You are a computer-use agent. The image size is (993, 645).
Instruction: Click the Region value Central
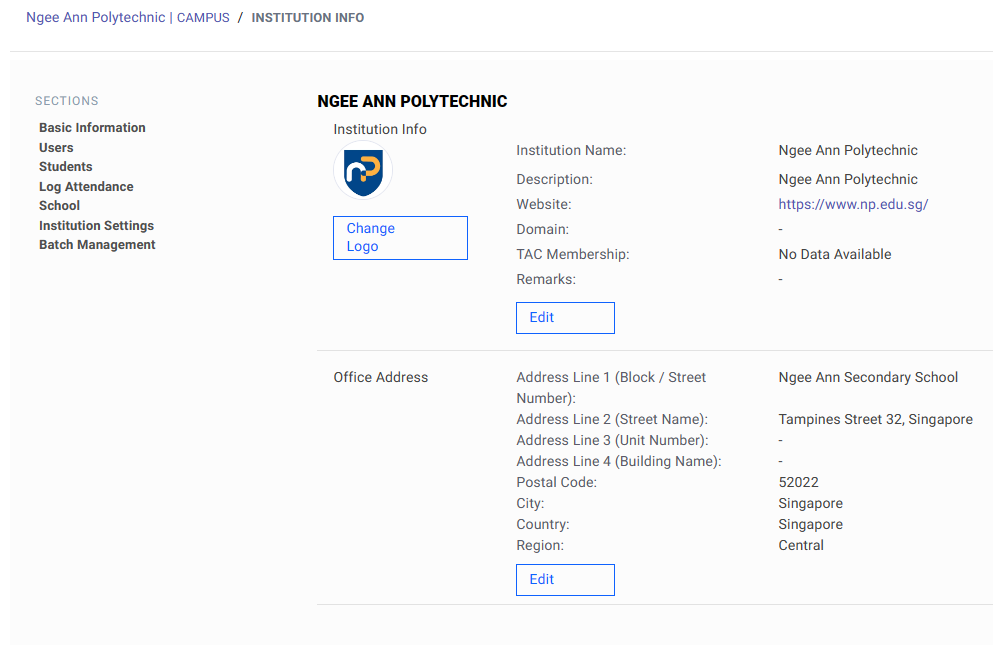[801, 545]
